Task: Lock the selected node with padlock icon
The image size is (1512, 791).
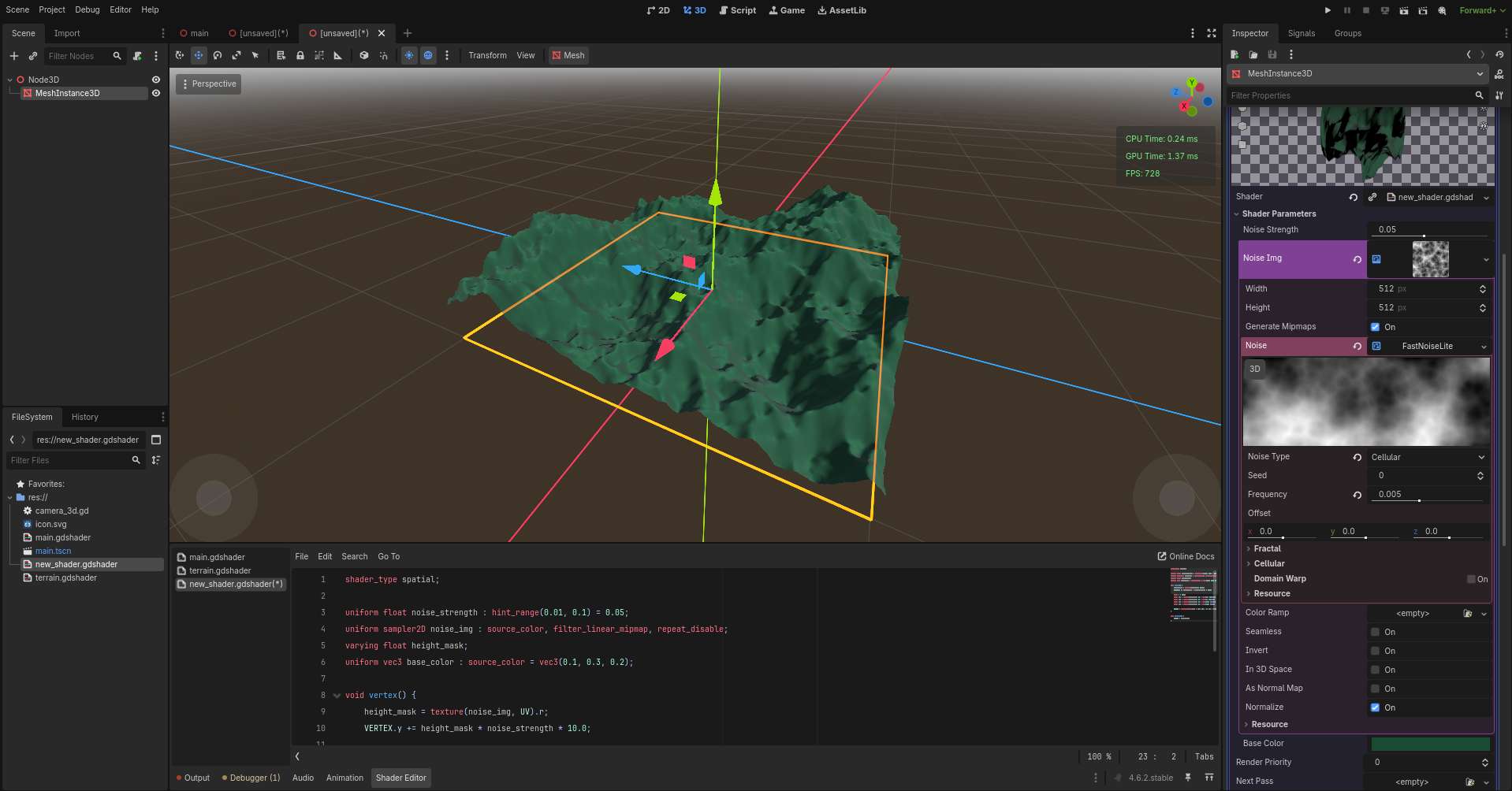Action: pos(300,55)
